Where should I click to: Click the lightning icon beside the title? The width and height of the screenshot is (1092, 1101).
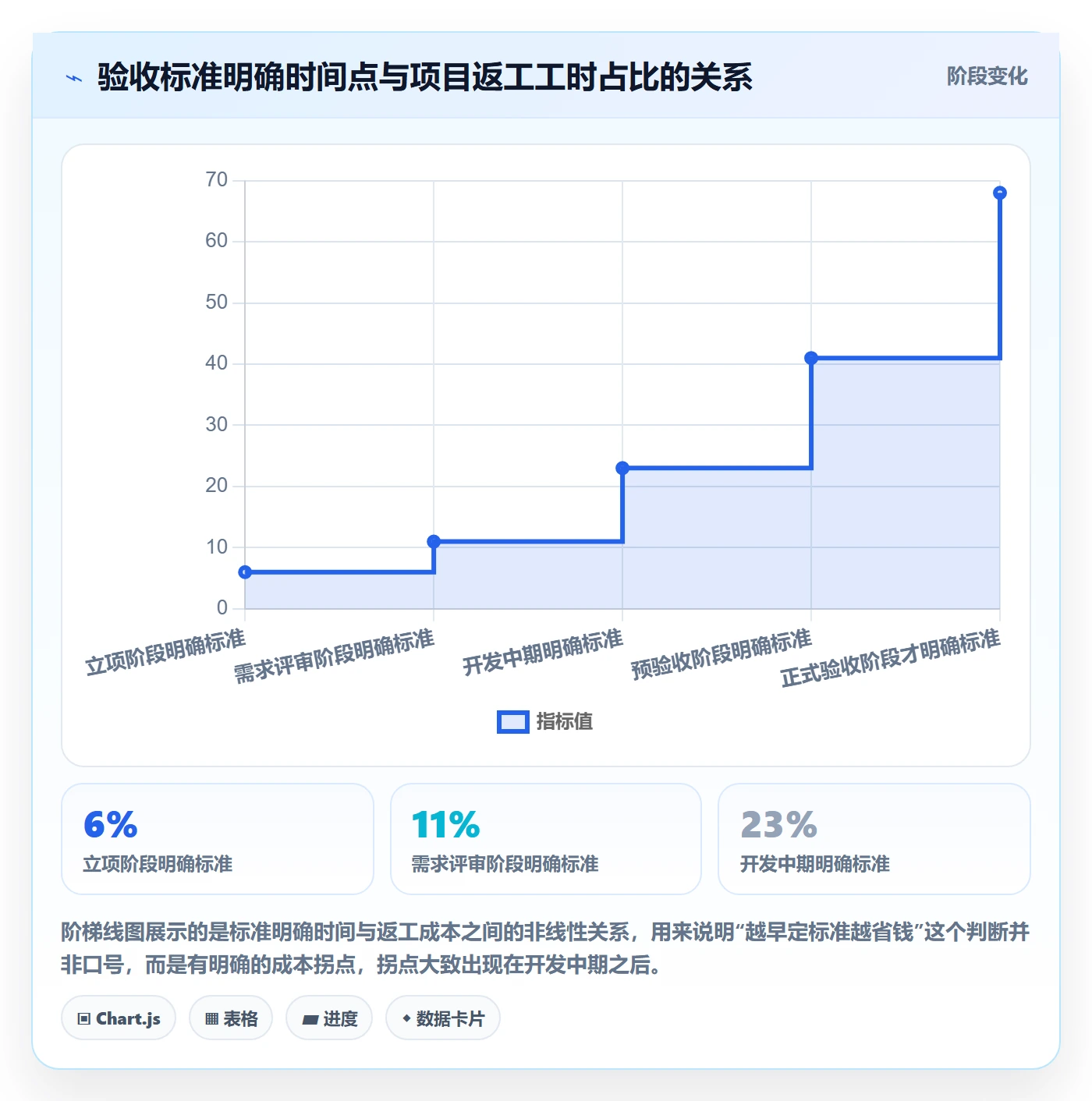pos(74,78)
